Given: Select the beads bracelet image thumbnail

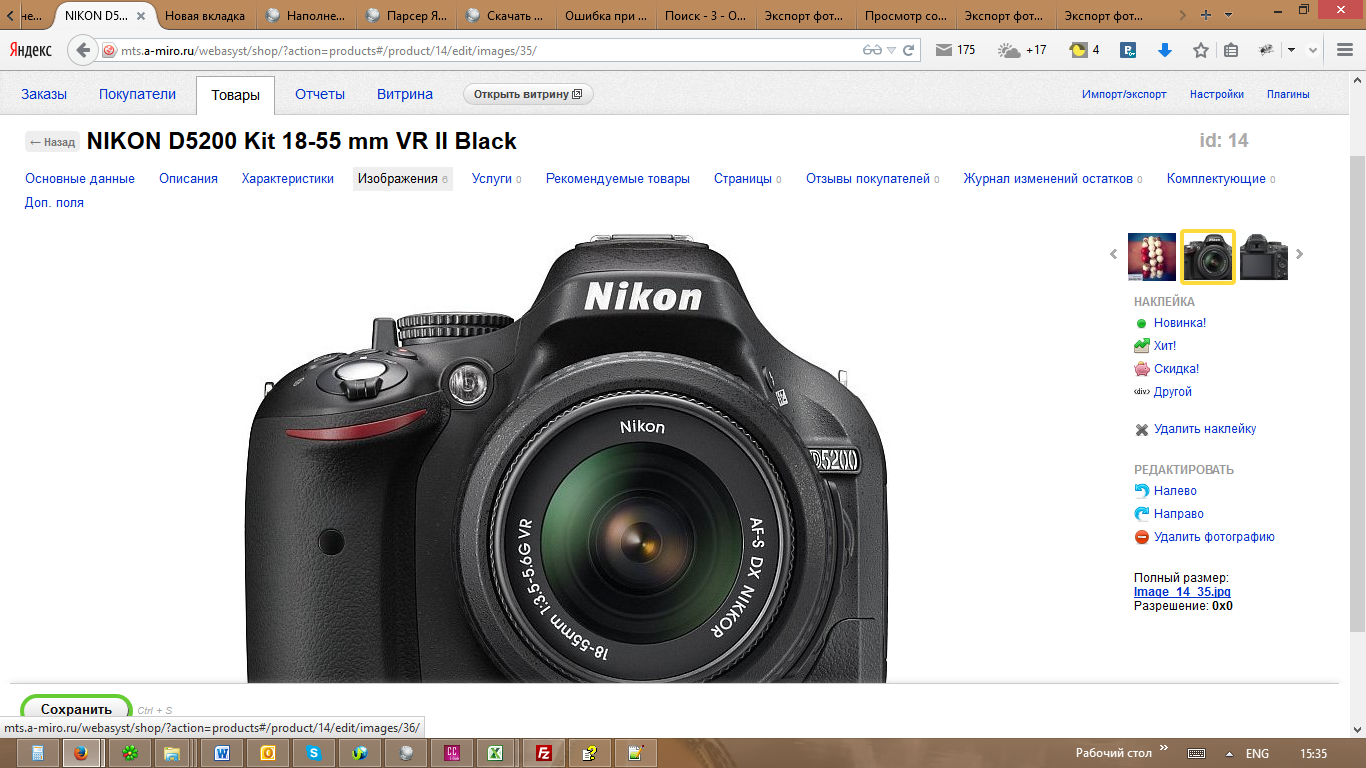Looking at the screenshot, I should click(1152, 257).
